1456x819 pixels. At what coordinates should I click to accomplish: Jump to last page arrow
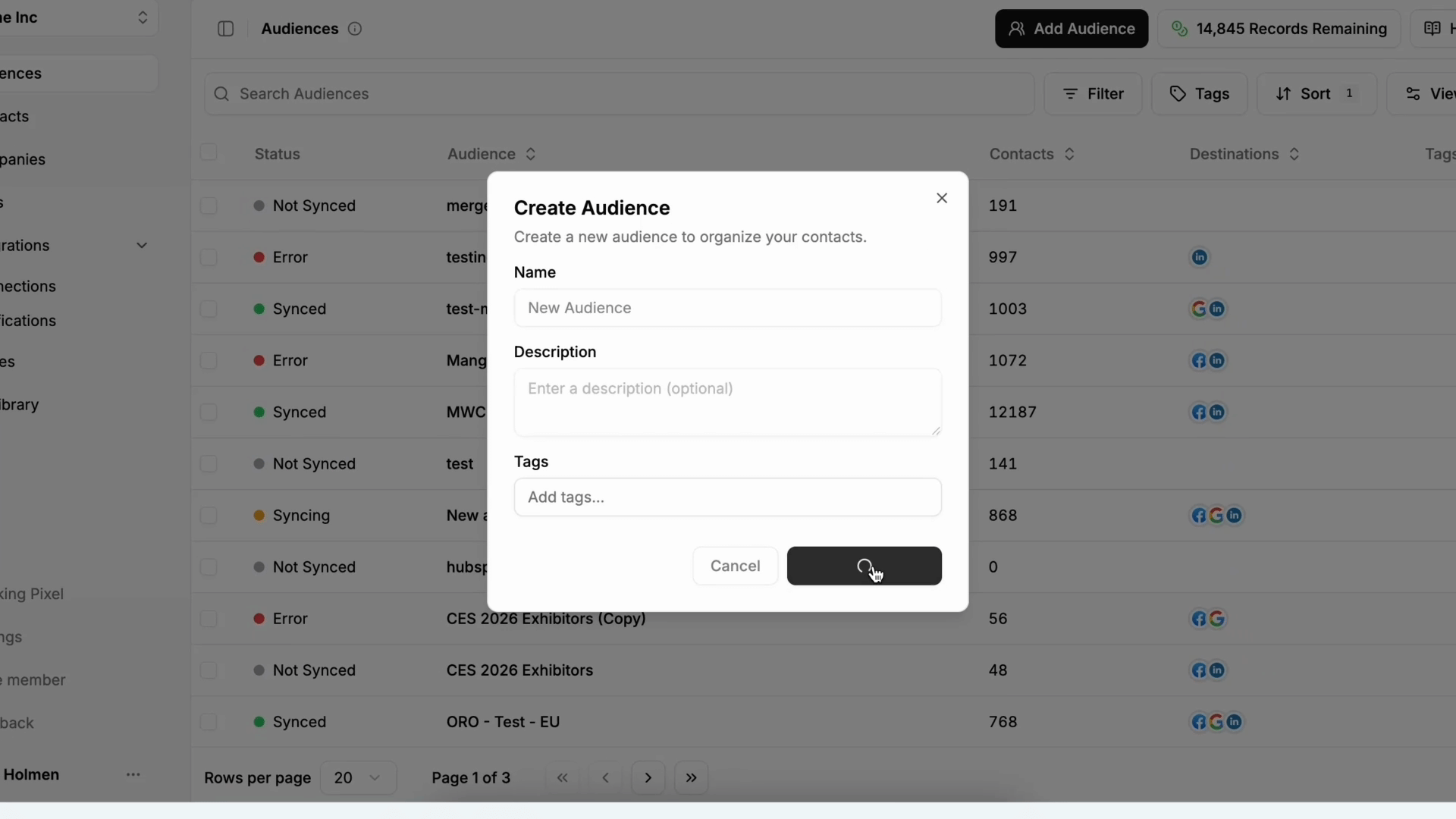(x=691, y=778)
